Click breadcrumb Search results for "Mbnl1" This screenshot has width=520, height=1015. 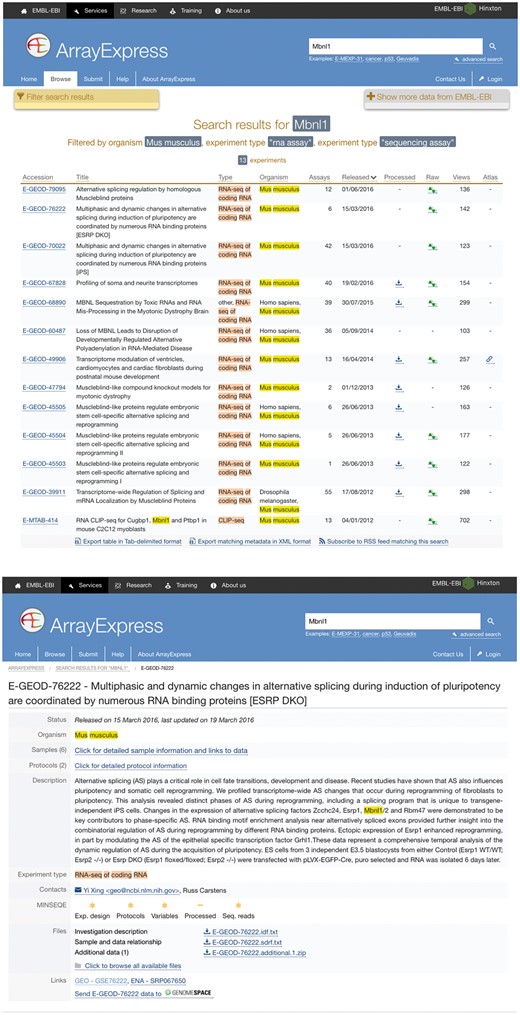[x=92, y=667]
